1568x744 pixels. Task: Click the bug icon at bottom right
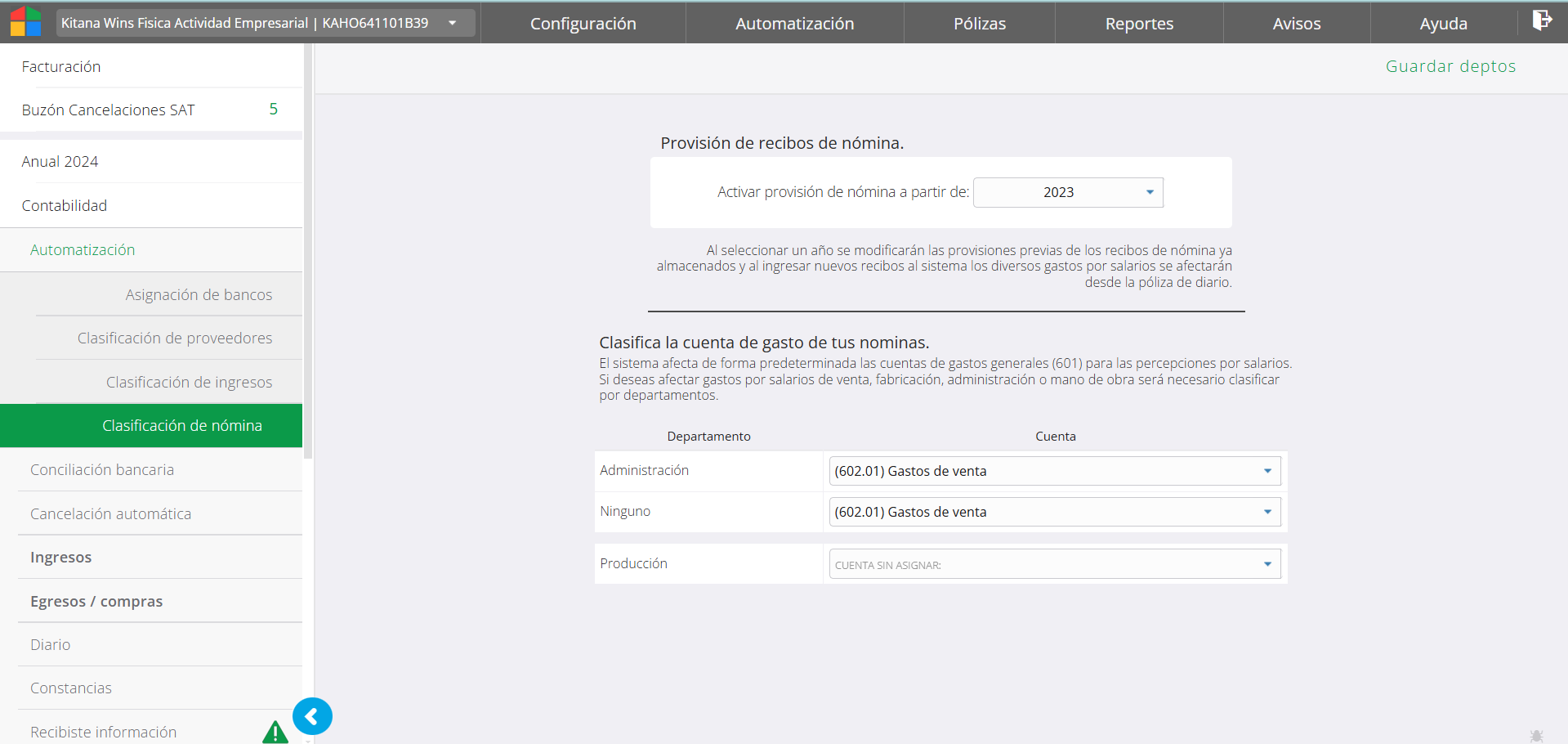(1536, 735)
